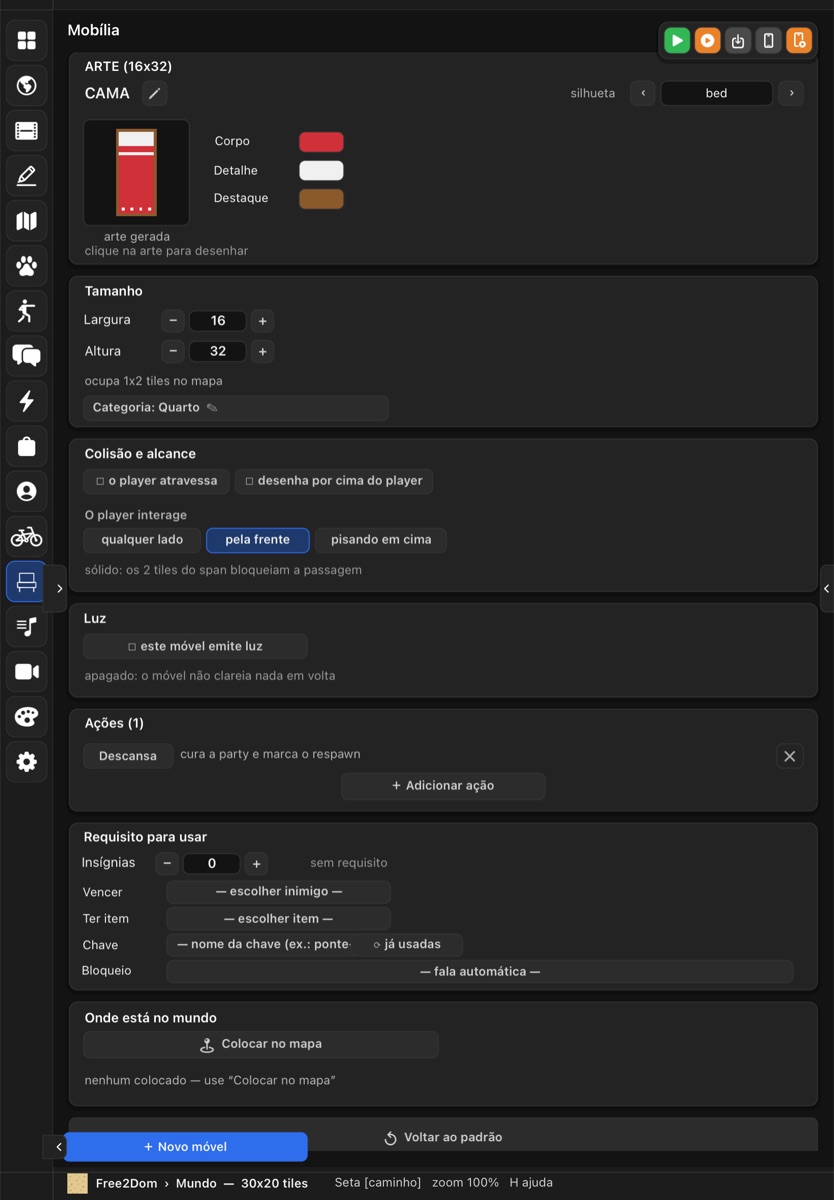
Task: Remove the Descansa action with X
Action: [790, 756]
